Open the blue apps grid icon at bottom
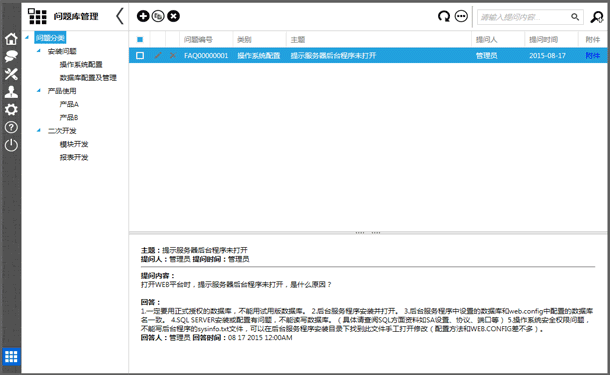610x375 pixels. point(11,356)
